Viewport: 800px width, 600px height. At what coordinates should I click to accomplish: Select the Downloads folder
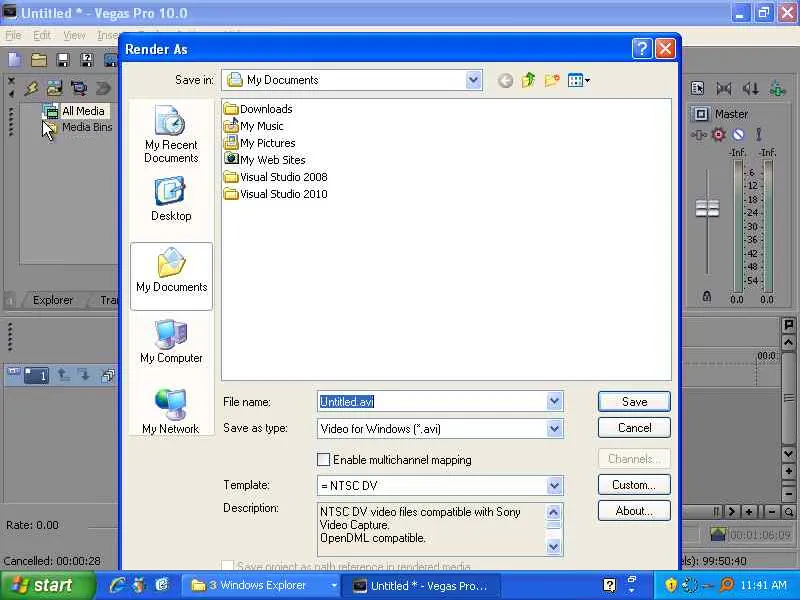coord(258,109)
